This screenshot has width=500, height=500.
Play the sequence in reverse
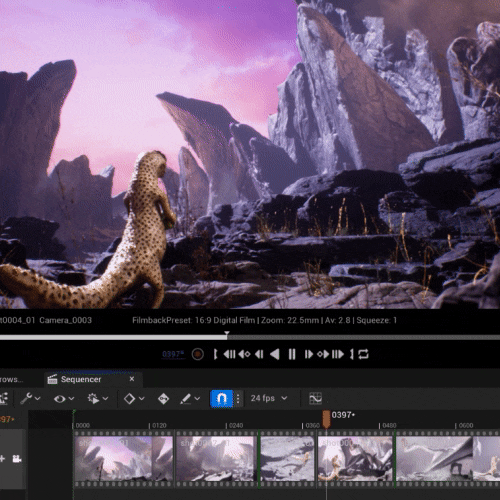click(x=275, y=354)
